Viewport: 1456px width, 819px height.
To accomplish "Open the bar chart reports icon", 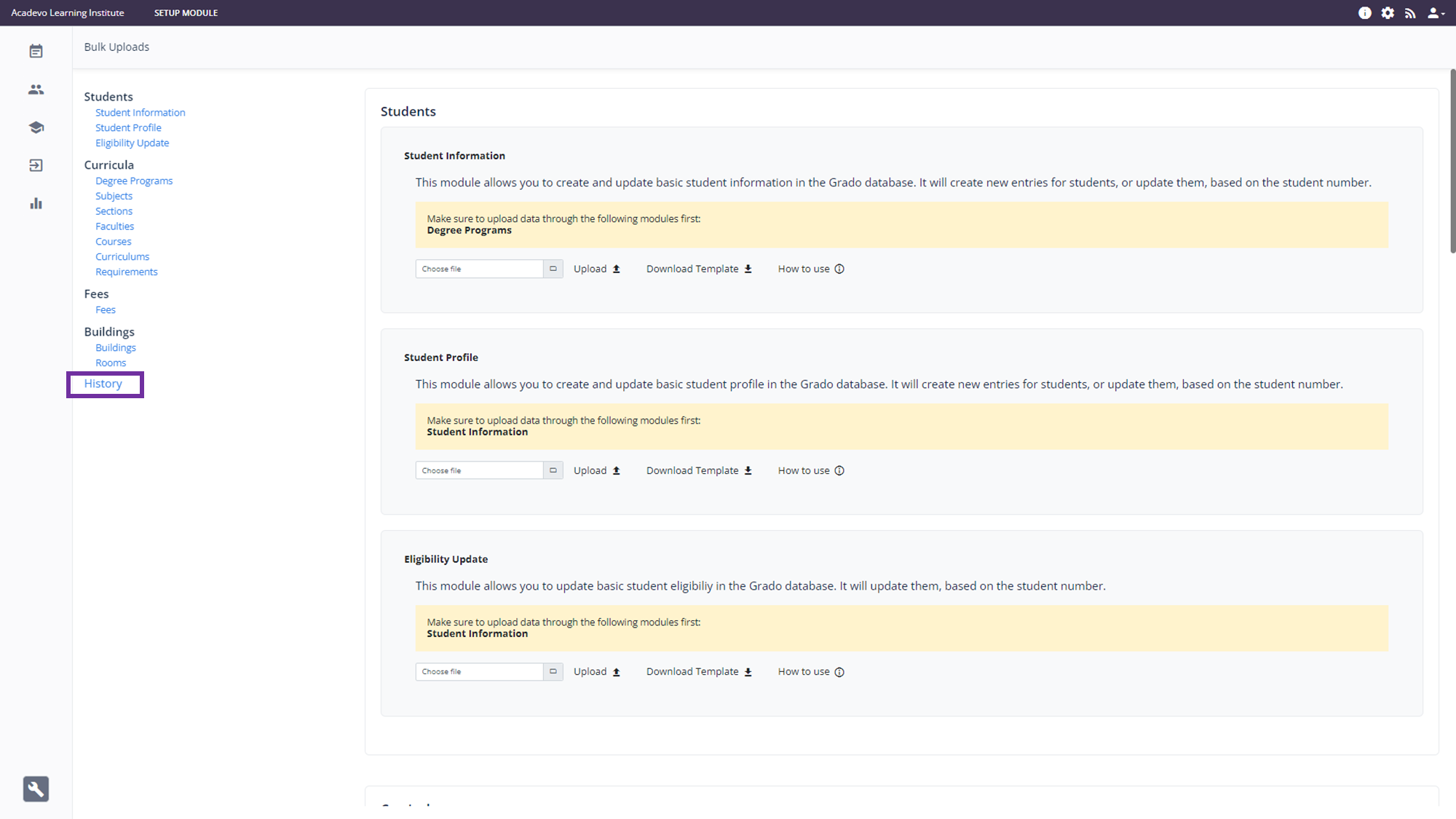I will coord(36,203).
